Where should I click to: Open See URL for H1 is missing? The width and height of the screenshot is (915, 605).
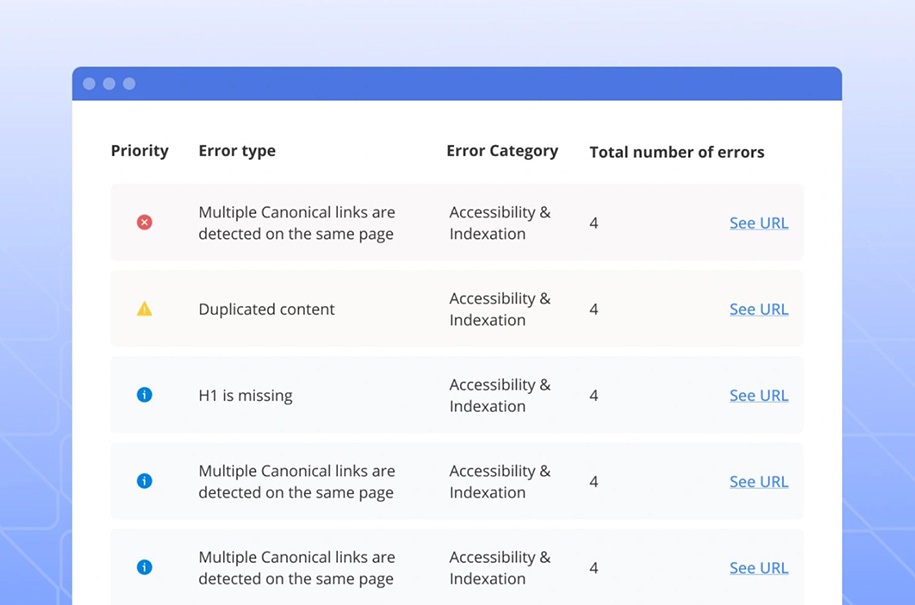(x=758, y=395)
